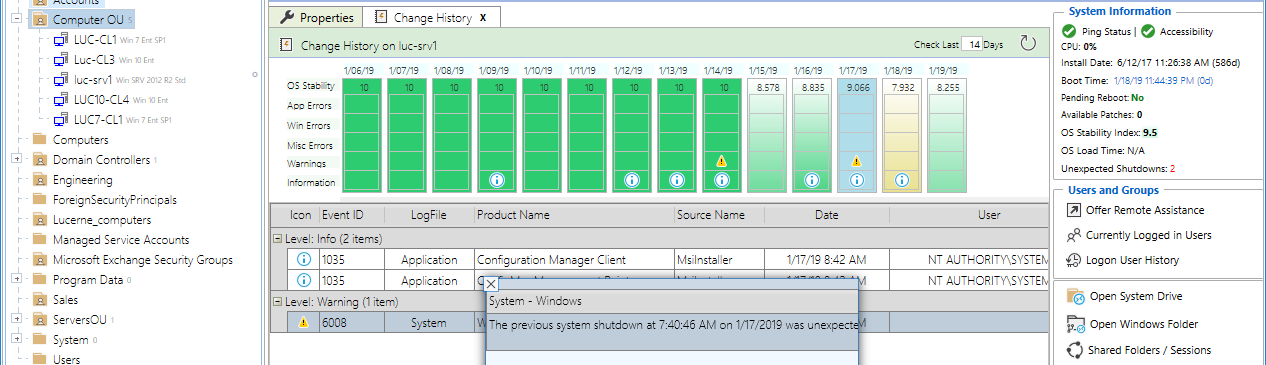Select the event 6008 System row
The width and height of the screenshot is (1266, 365).
(x=659, y=323)
